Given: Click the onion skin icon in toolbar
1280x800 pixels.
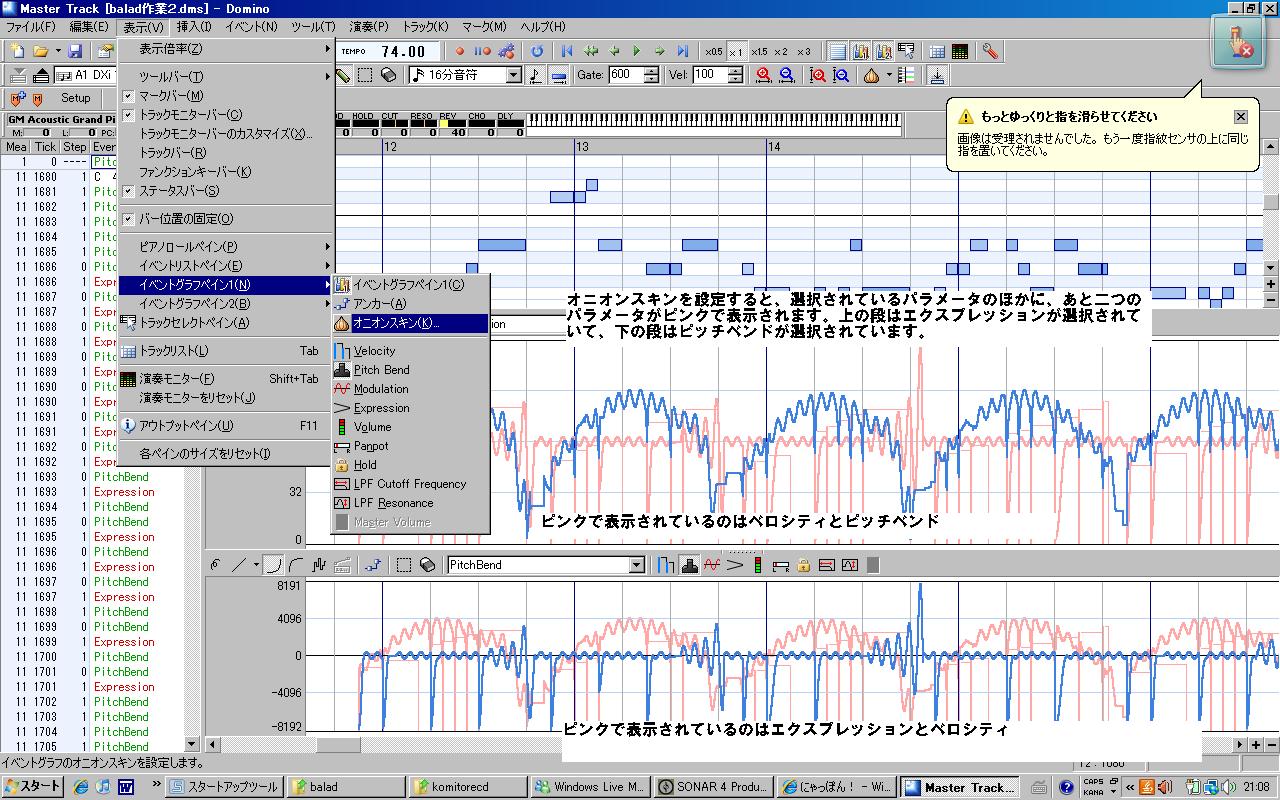Looking at the screenshot, I should pos(872,75).
